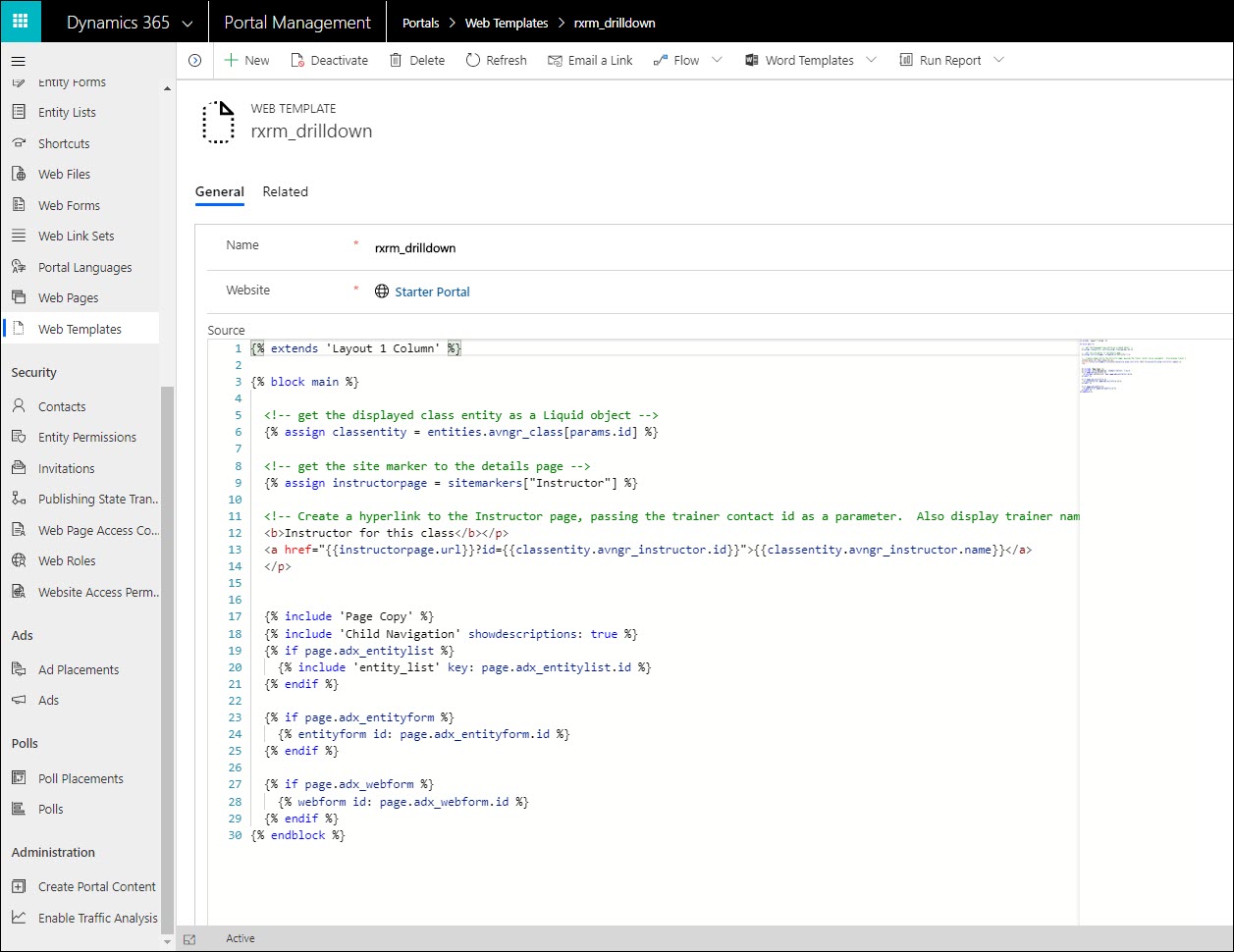
Task: Click the Refresh icon in command bar
Action: (x=473, y=61)
